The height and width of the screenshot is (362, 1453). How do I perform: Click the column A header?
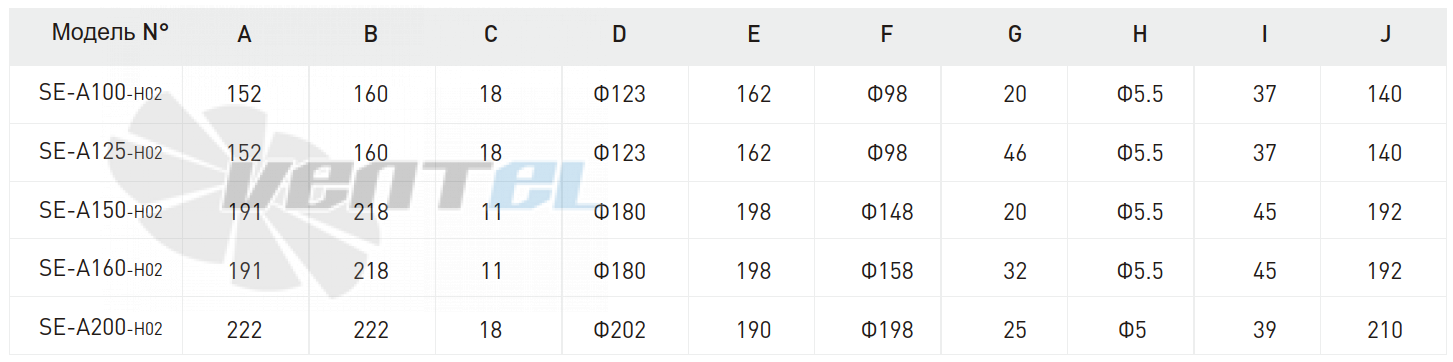[x=244, y=34]
